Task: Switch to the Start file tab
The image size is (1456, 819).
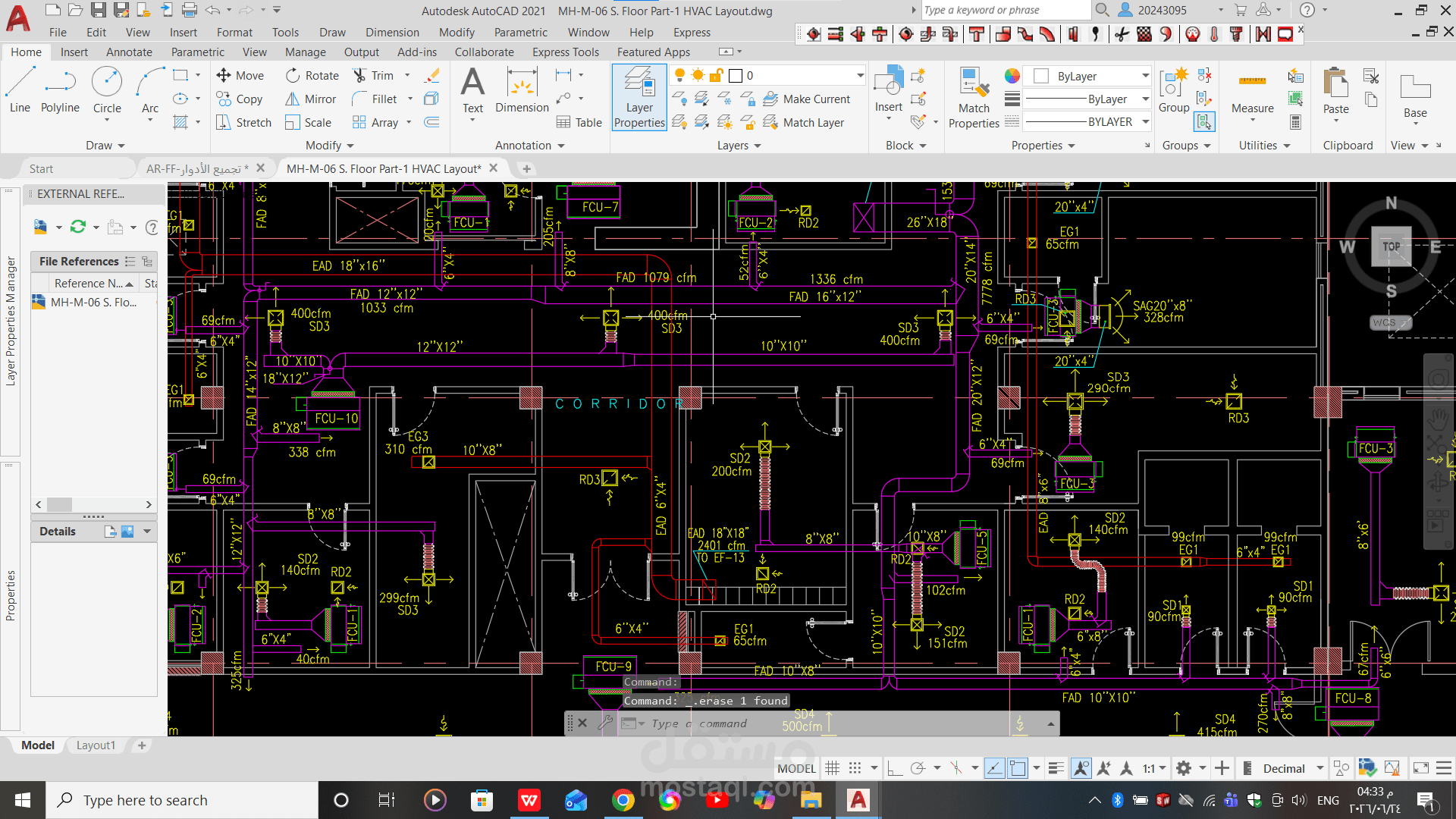Action: click(x=41, y=168)
